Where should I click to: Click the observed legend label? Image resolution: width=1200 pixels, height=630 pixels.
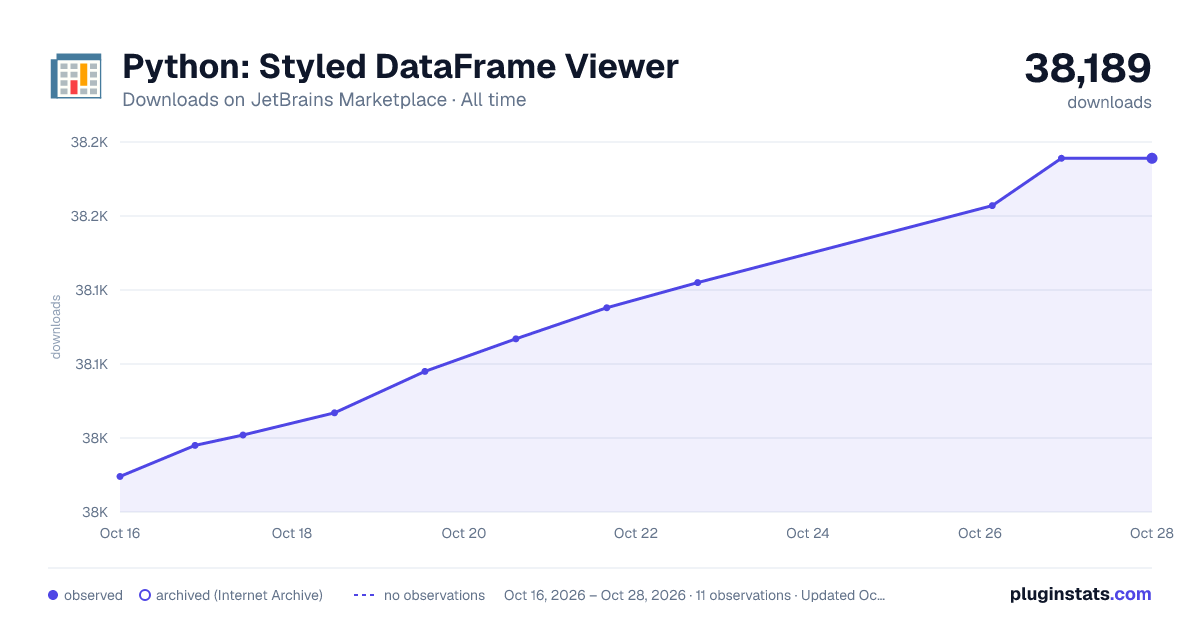click(x=93, y=595)
